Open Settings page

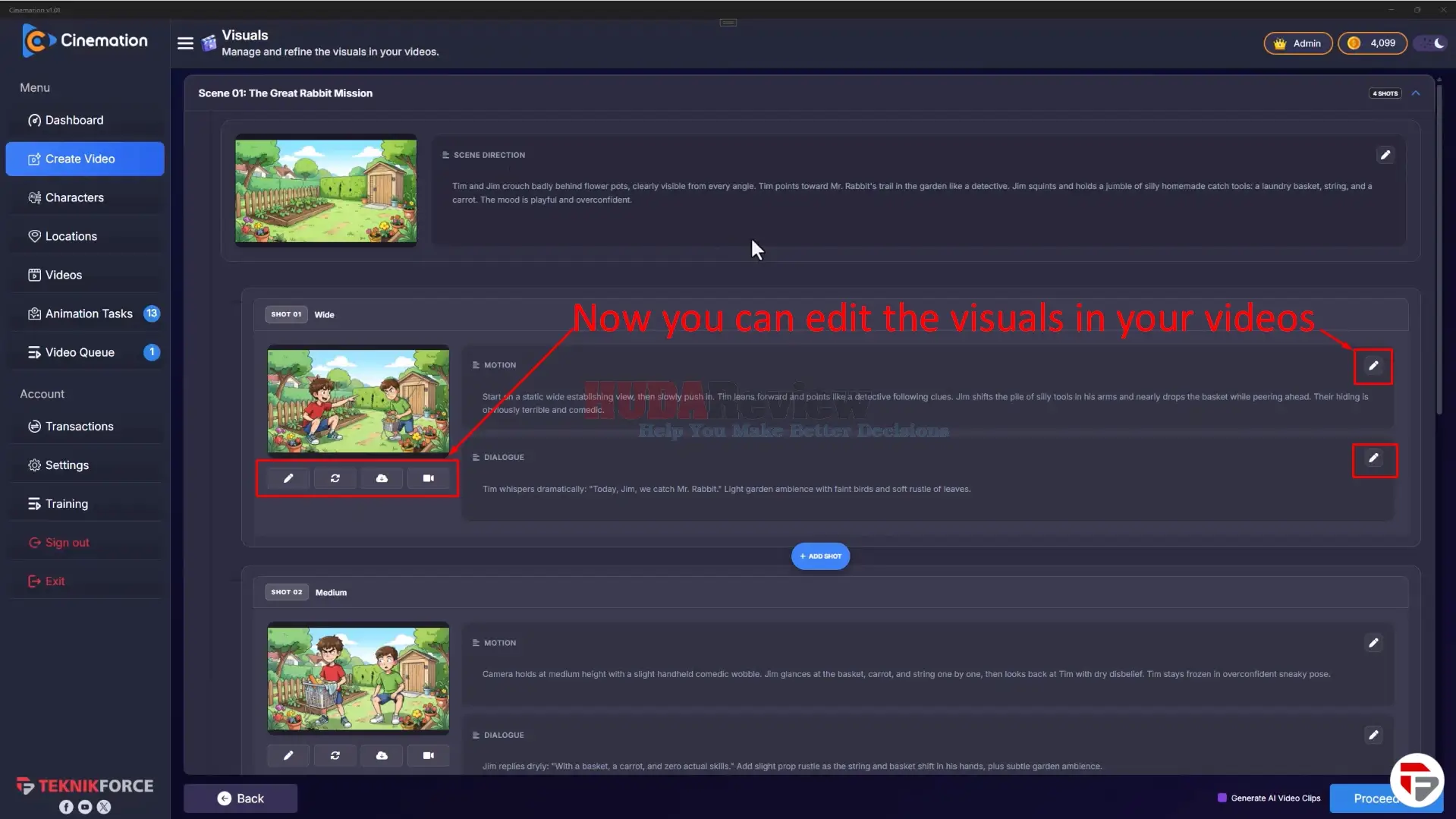tap(85, 465)
